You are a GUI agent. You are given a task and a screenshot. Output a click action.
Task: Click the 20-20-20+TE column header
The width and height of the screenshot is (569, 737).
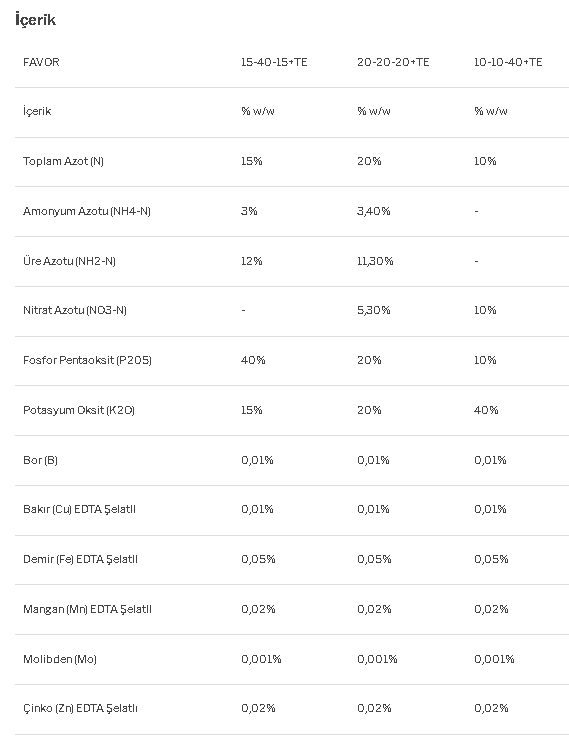click(x=393, y=62)
